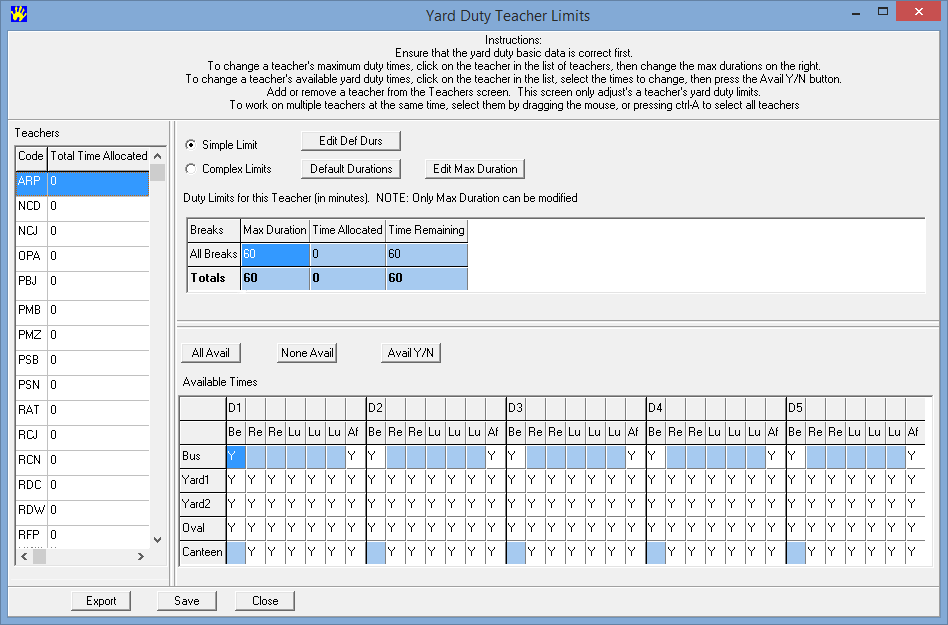Click the Export button
Image resolution: width=948 pixels, height=625 pixels.
(x=101, y=601)
